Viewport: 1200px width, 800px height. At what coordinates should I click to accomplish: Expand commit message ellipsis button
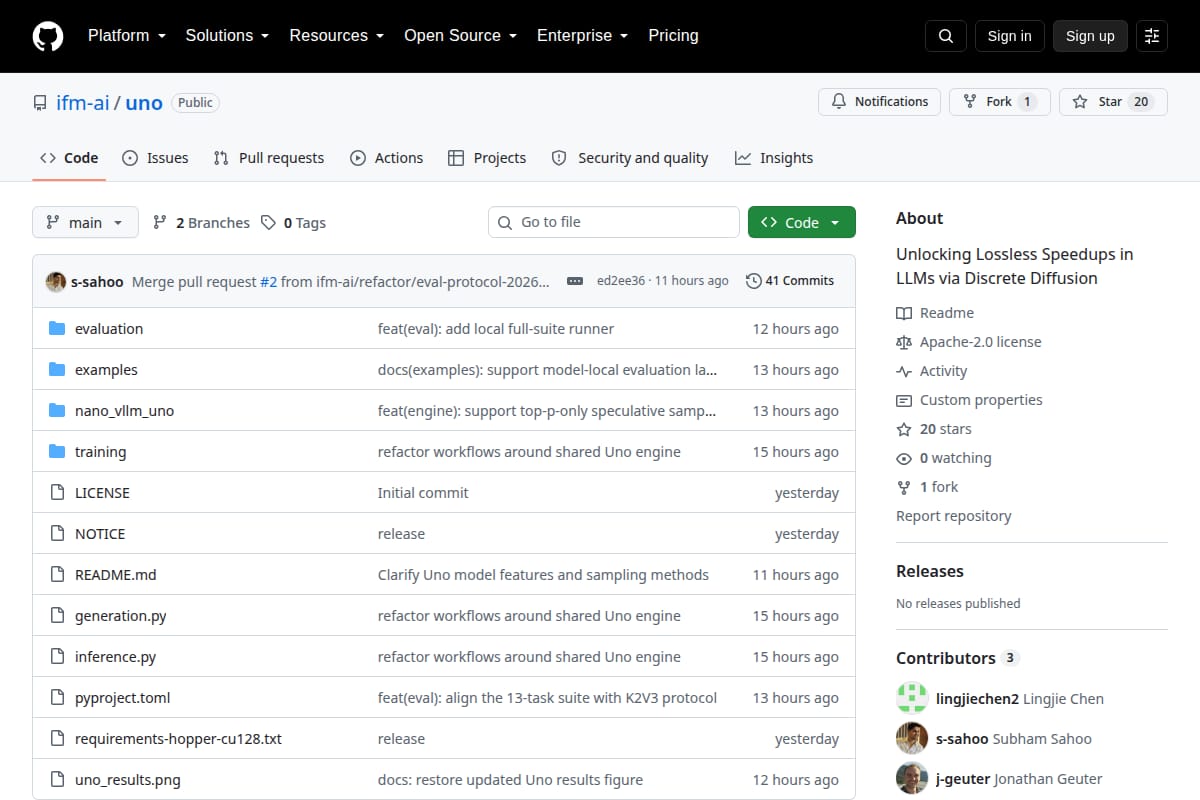(x=575, y=281)
